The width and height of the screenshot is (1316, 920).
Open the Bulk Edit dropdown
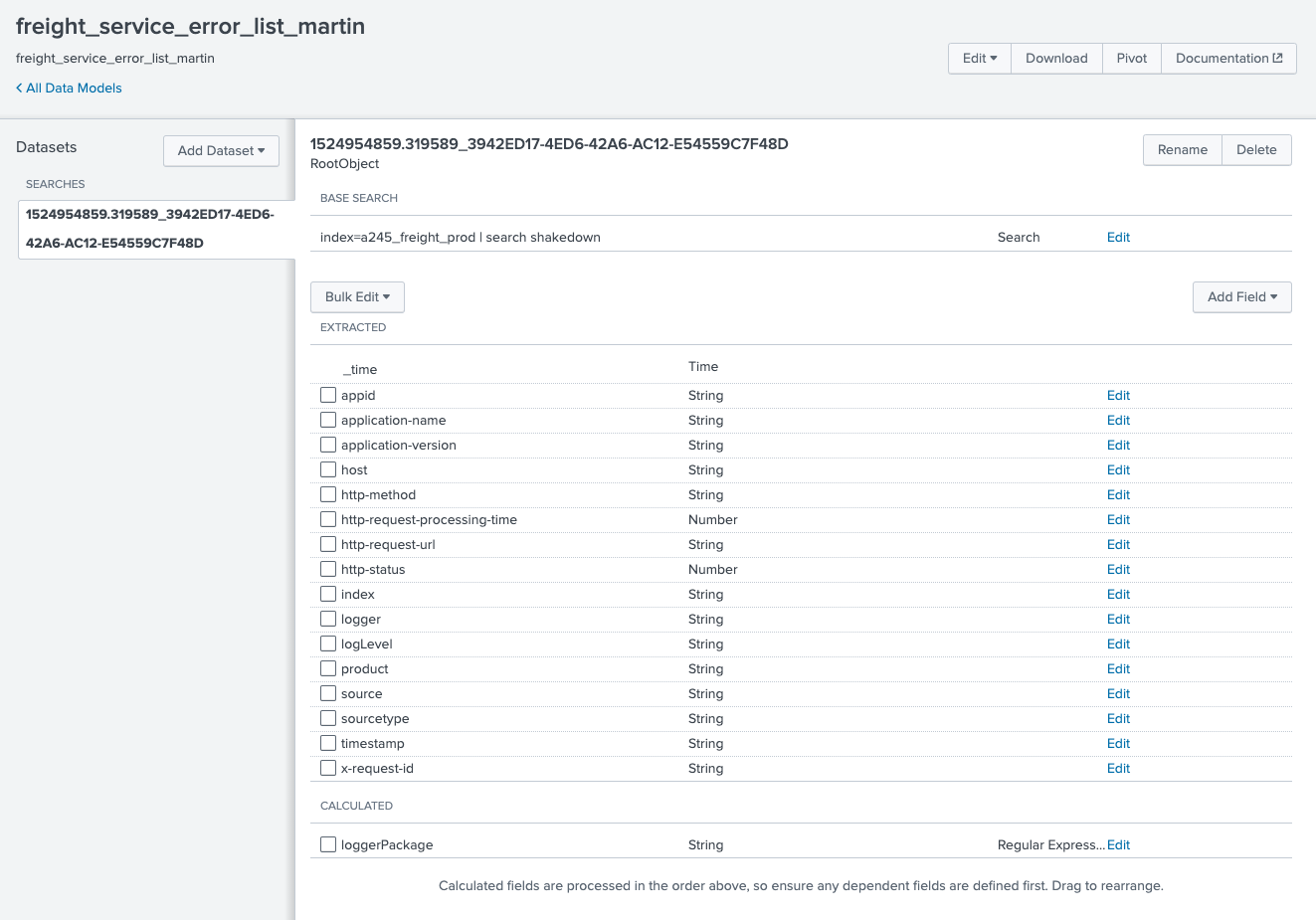click(357, 297)
